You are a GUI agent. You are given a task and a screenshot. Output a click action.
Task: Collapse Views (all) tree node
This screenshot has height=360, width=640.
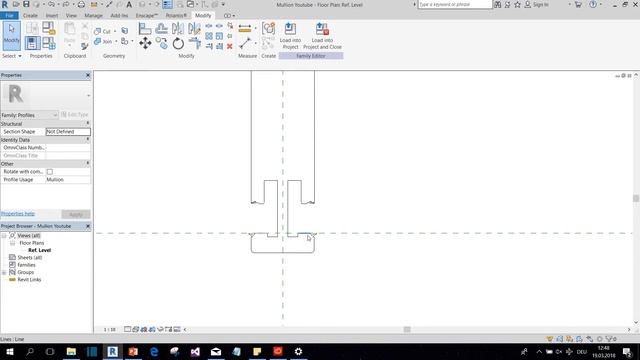point(4,236)
